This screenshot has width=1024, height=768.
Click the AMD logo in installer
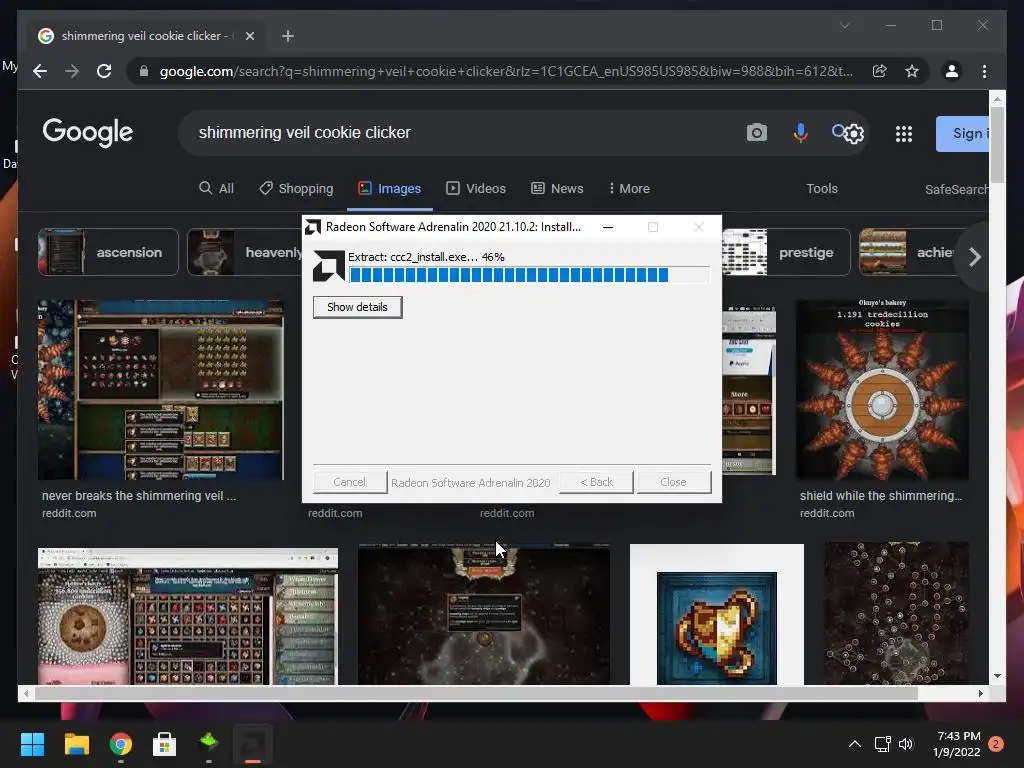[328, 266]
